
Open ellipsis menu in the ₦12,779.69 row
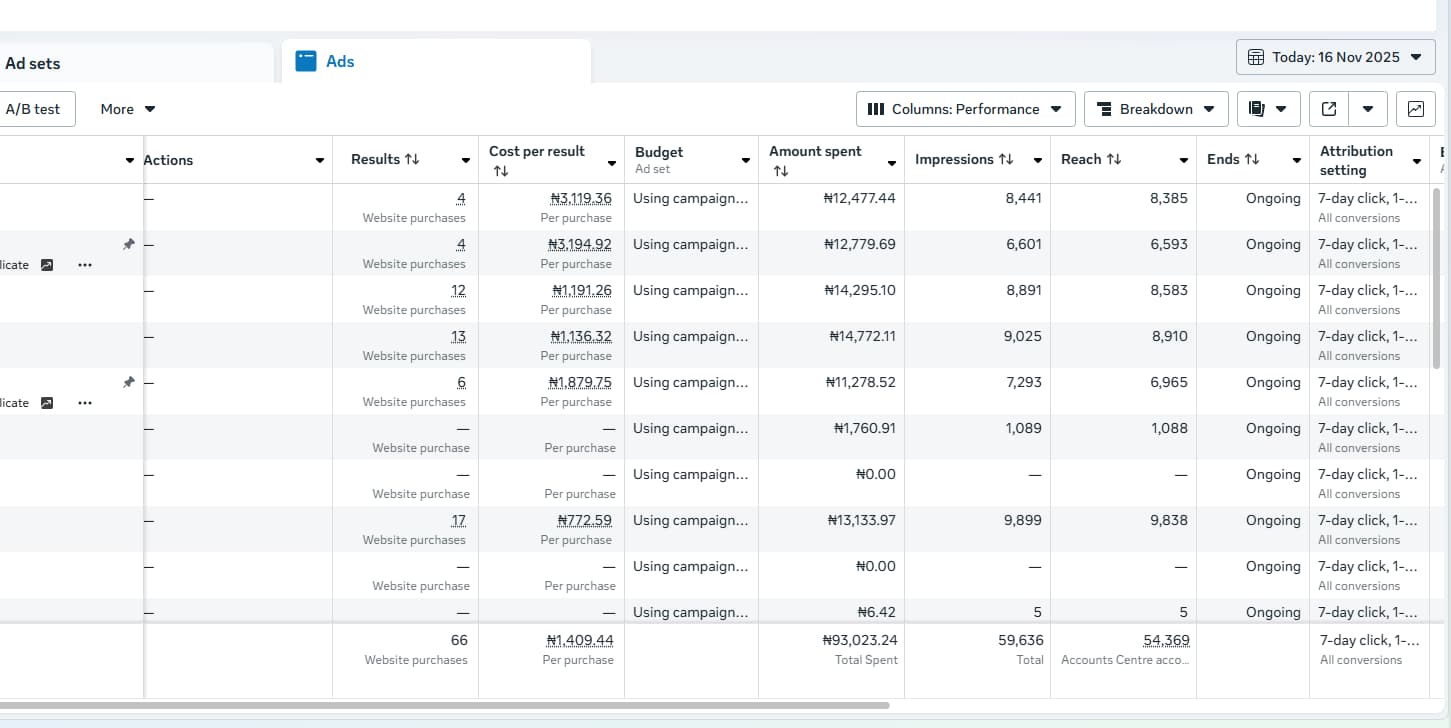pos(85,265)
